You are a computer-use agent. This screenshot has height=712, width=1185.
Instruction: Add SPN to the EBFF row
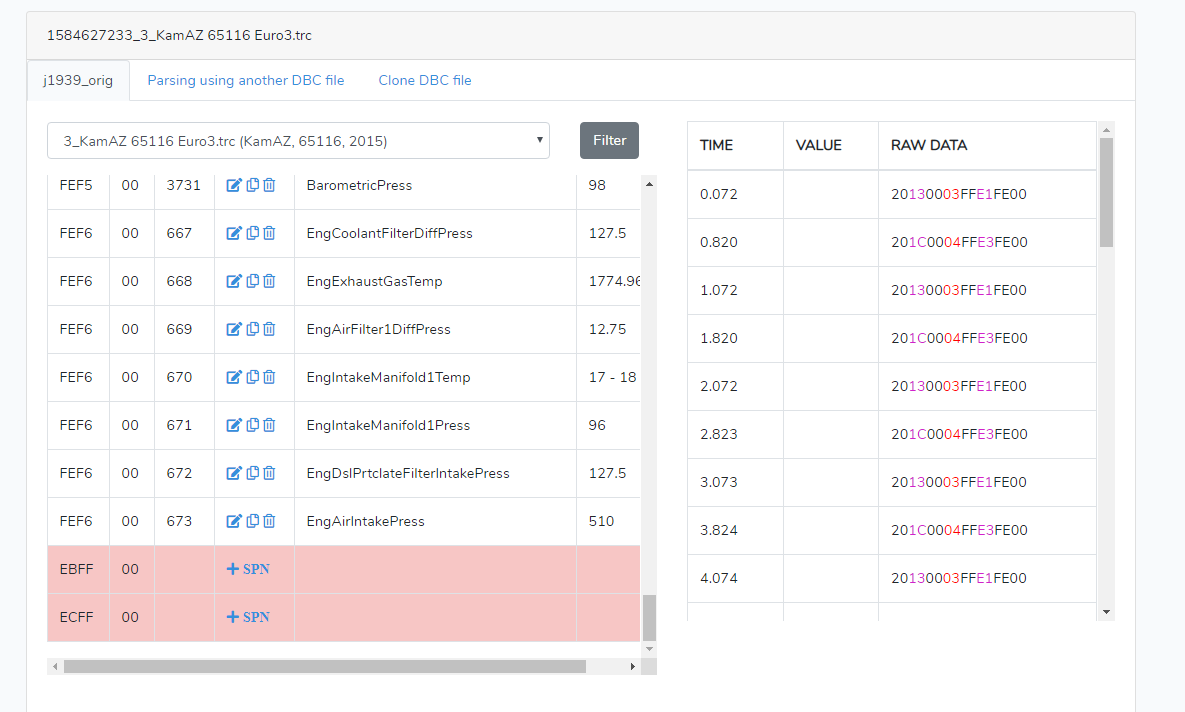click(x=248, y=569)
